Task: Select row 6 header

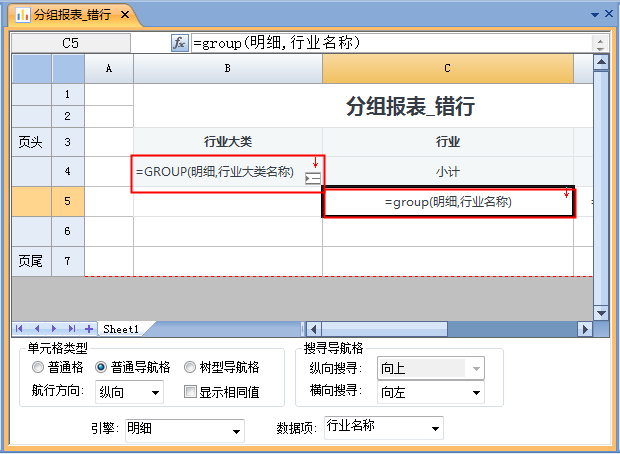Action: (68, 231)
